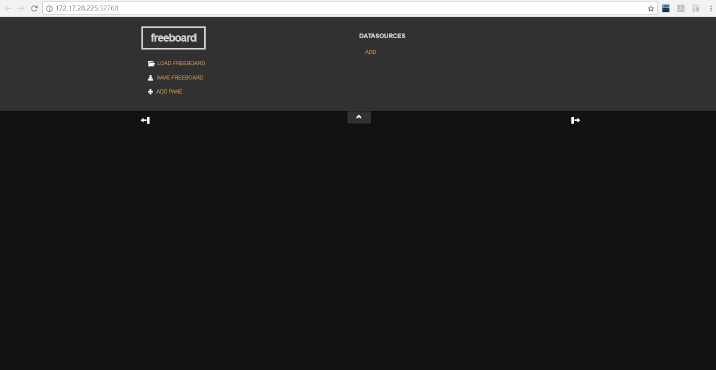
Task: Click the rightmost gray extension icon
Action: pyautogui.click(x=695, y=8)
